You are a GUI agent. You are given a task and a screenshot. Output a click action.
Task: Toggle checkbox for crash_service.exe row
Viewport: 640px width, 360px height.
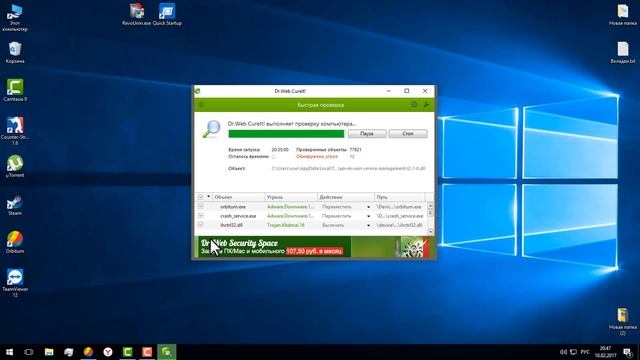(200, 216)
